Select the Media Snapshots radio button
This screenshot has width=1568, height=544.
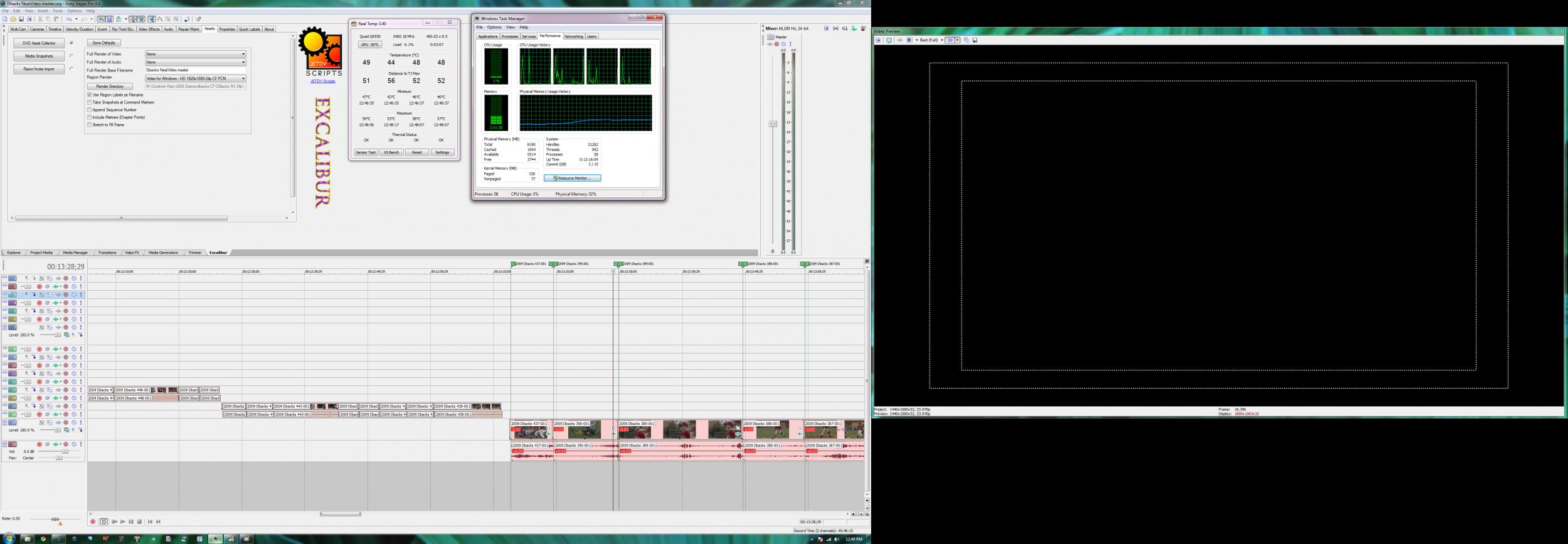[72, 56]
